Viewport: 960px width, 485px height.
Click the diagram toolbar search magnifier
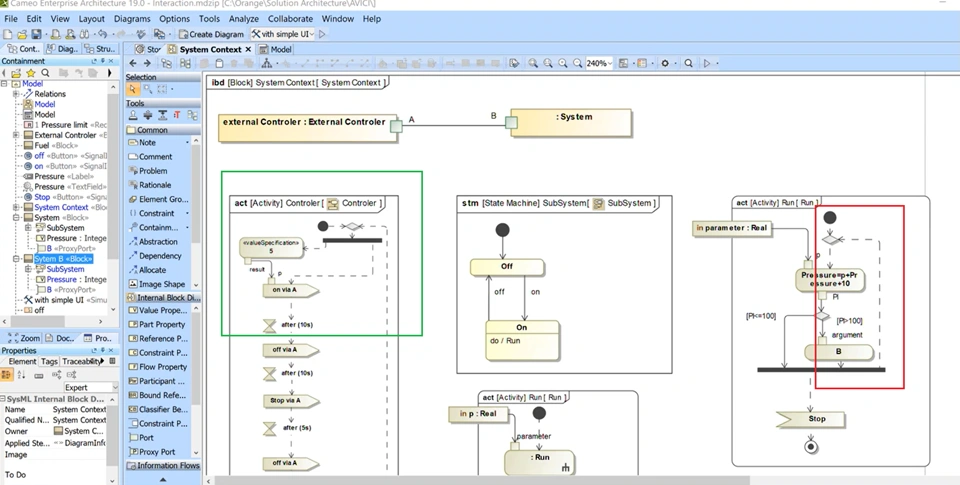[688, 63]
